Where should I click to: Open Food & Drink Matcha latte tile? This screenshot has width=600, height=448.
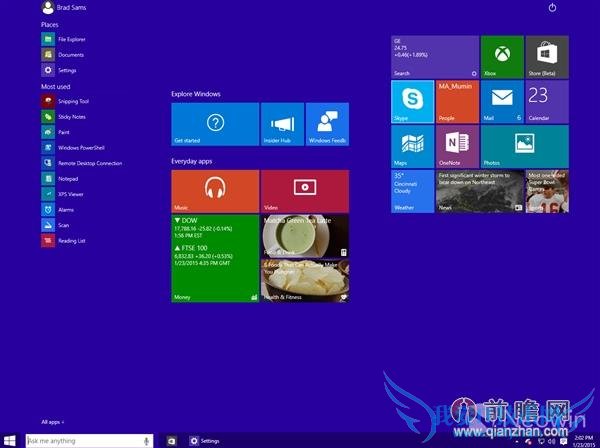pos(305,236)
